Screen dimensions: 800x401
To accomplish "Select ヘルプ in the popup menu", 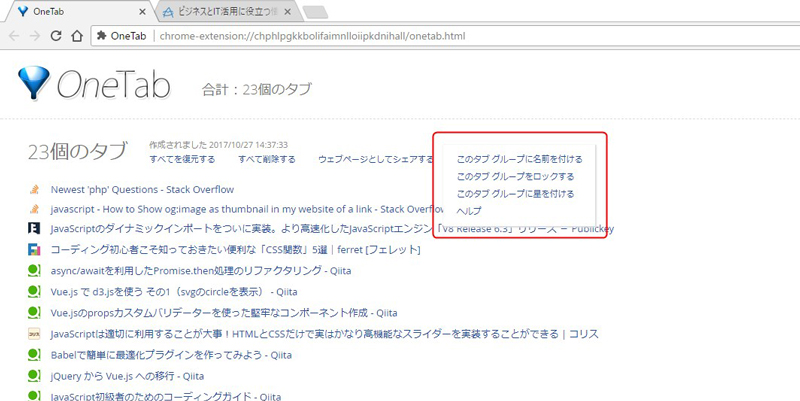I will [x=469, y=211].
